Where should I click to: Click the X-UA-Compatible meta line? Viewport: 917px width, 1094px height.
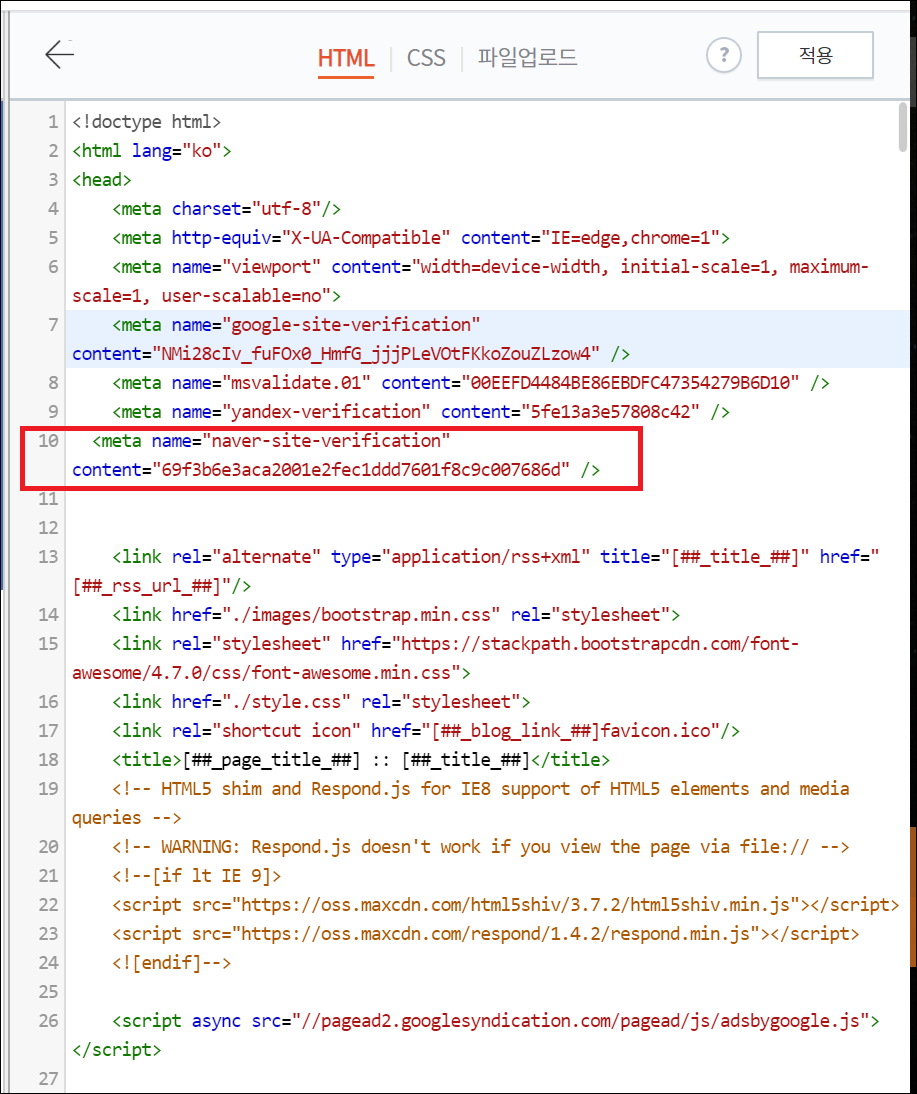[421, 238]
